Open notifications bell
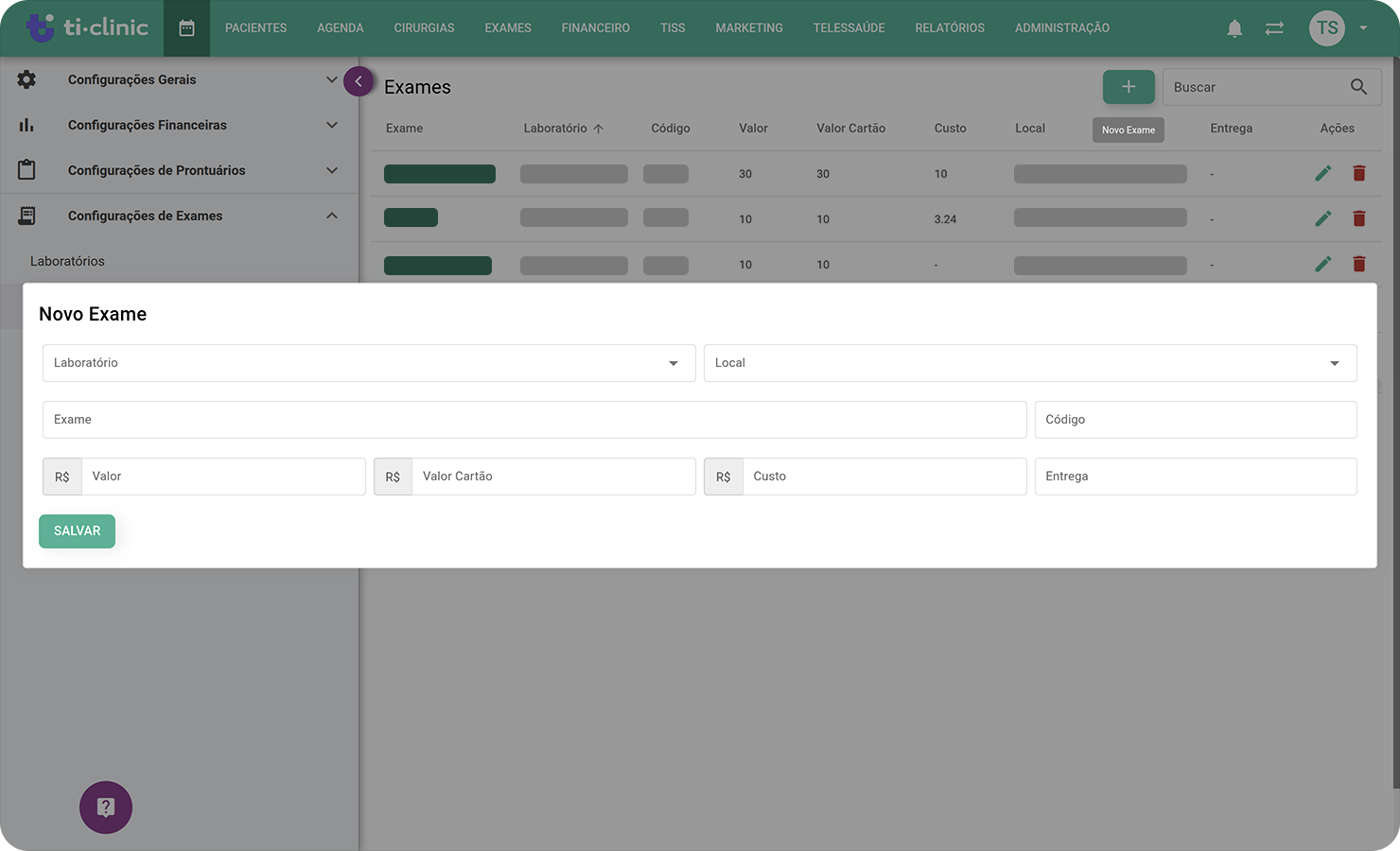This screenshot has height=851, width=1400. point(1234,28)
